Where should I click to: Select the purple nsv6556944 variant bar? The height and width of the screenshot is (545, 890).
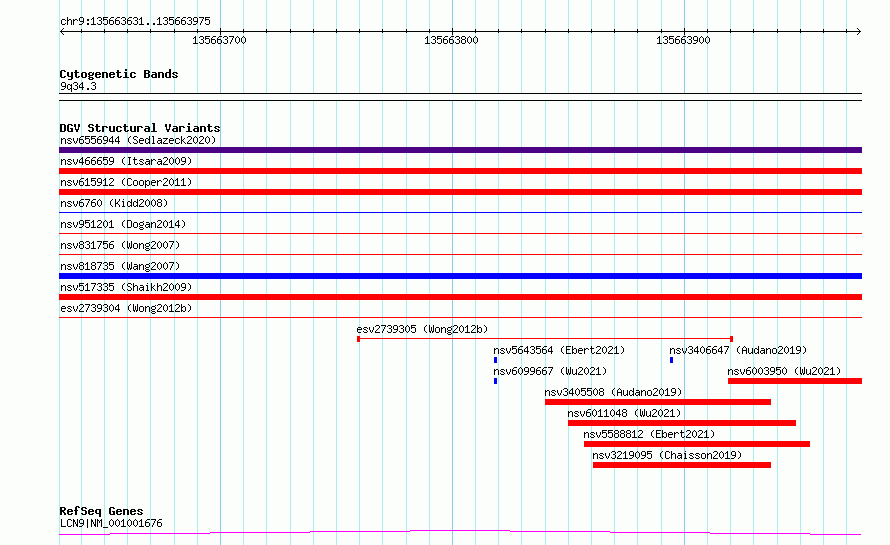(460, 150)
